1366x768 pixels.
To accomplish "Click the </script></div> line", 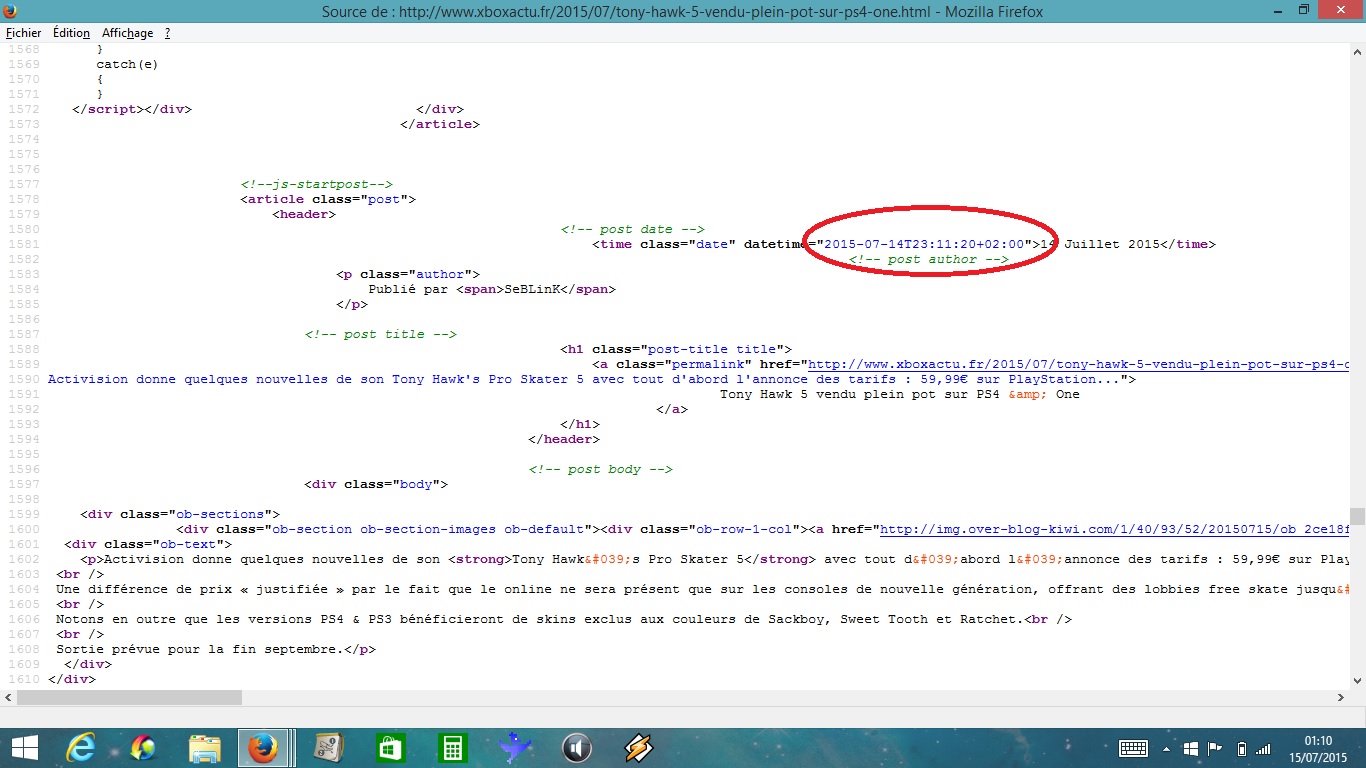I will coord(132,109).
